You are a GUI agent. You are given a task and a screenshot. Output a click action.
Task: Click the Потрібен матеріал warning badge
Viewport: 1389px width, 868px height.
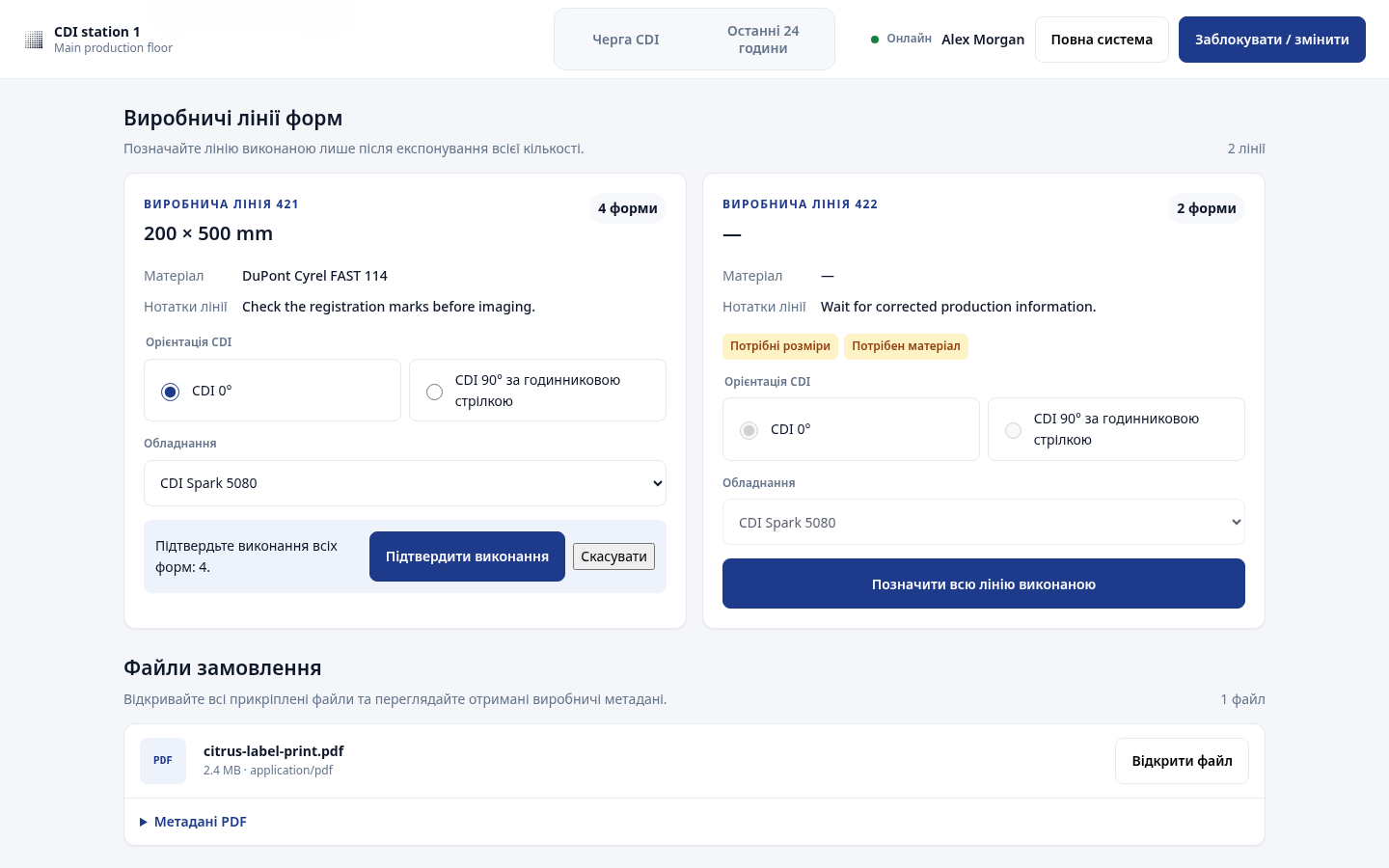(906, 346)
